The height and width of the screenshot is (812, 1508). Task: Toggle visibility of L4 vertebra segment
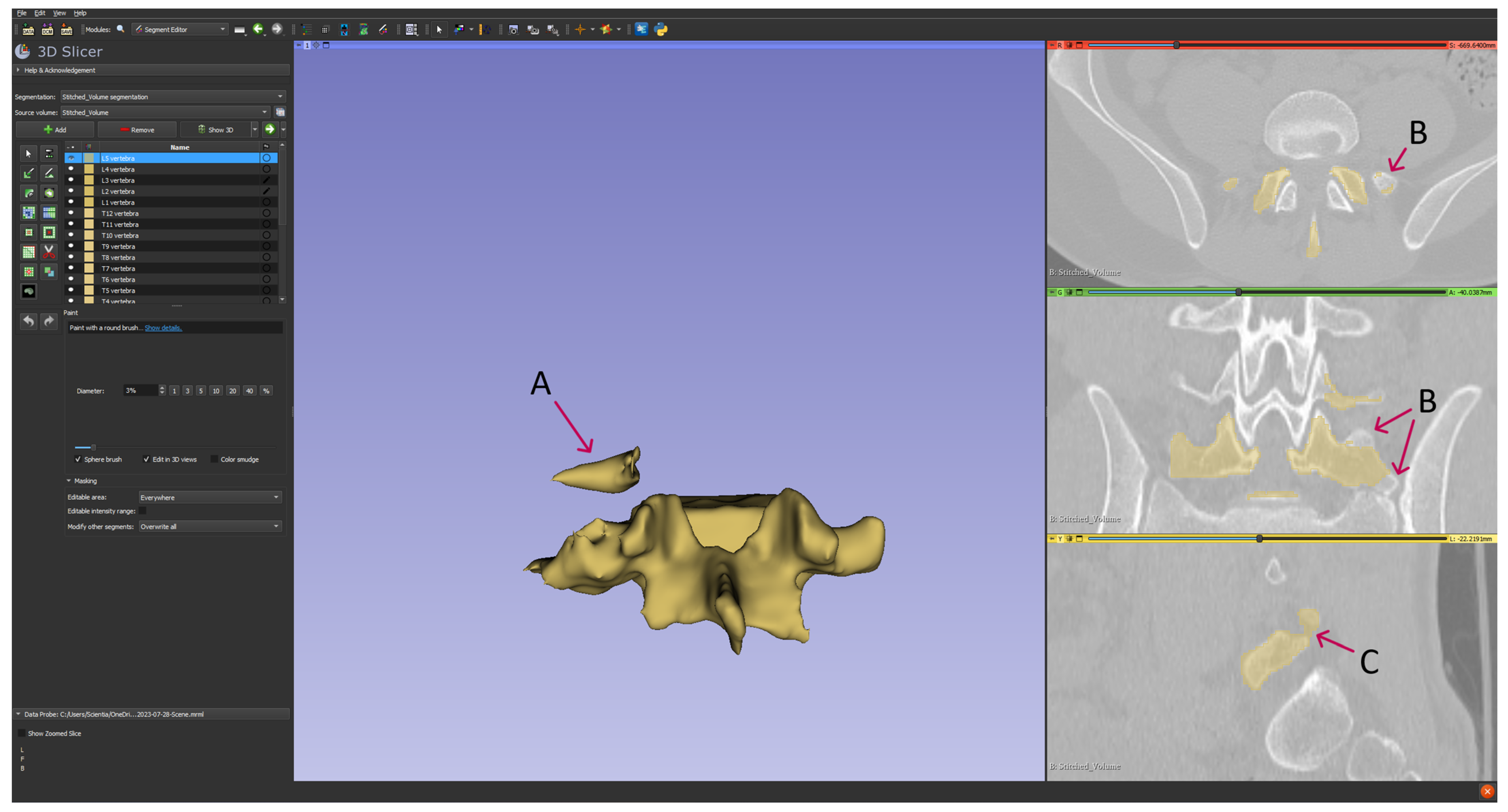(72, 169)
